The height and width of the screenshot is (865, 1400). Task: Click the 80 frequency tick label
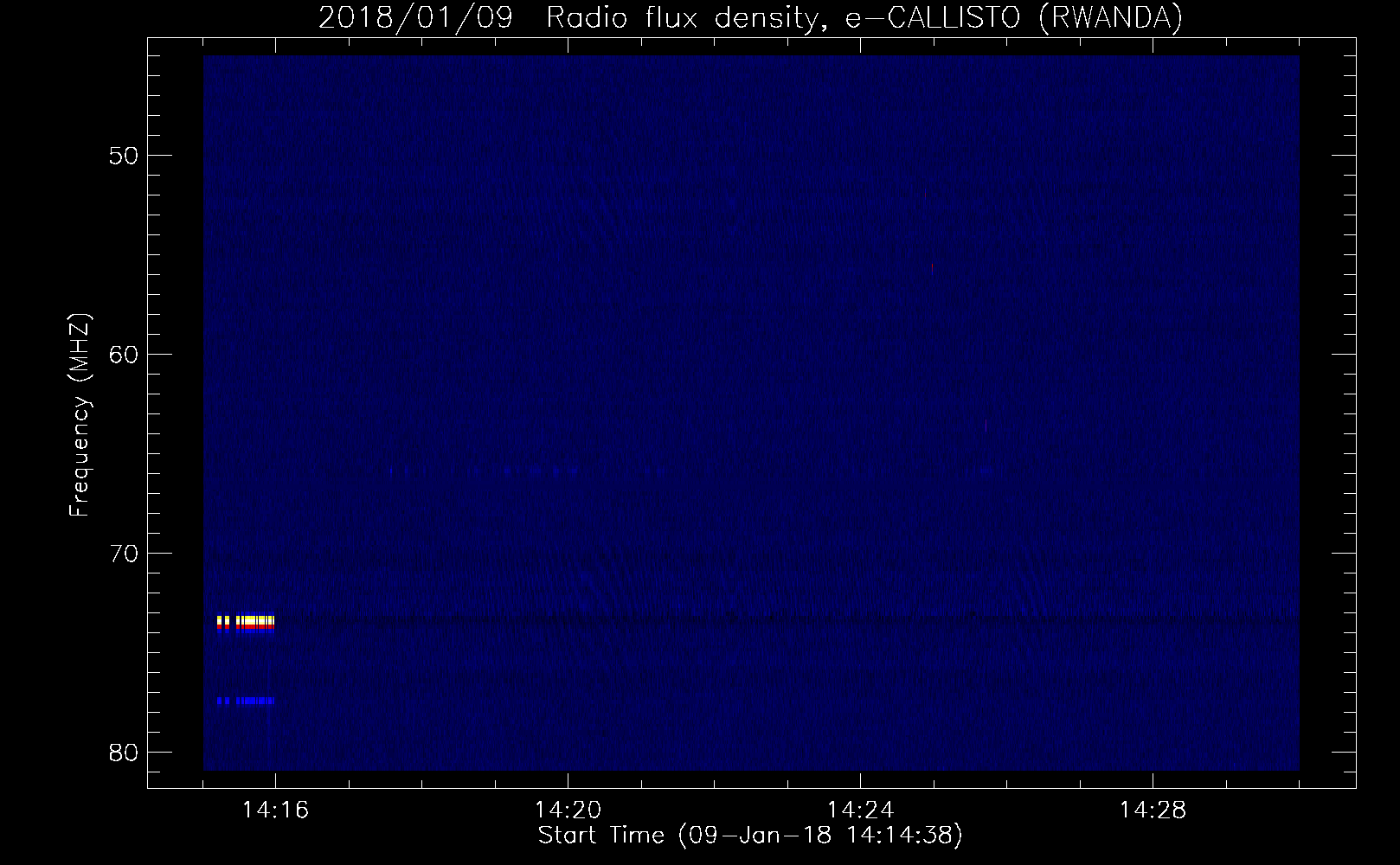pyautogui.click(x=125, y=753)
